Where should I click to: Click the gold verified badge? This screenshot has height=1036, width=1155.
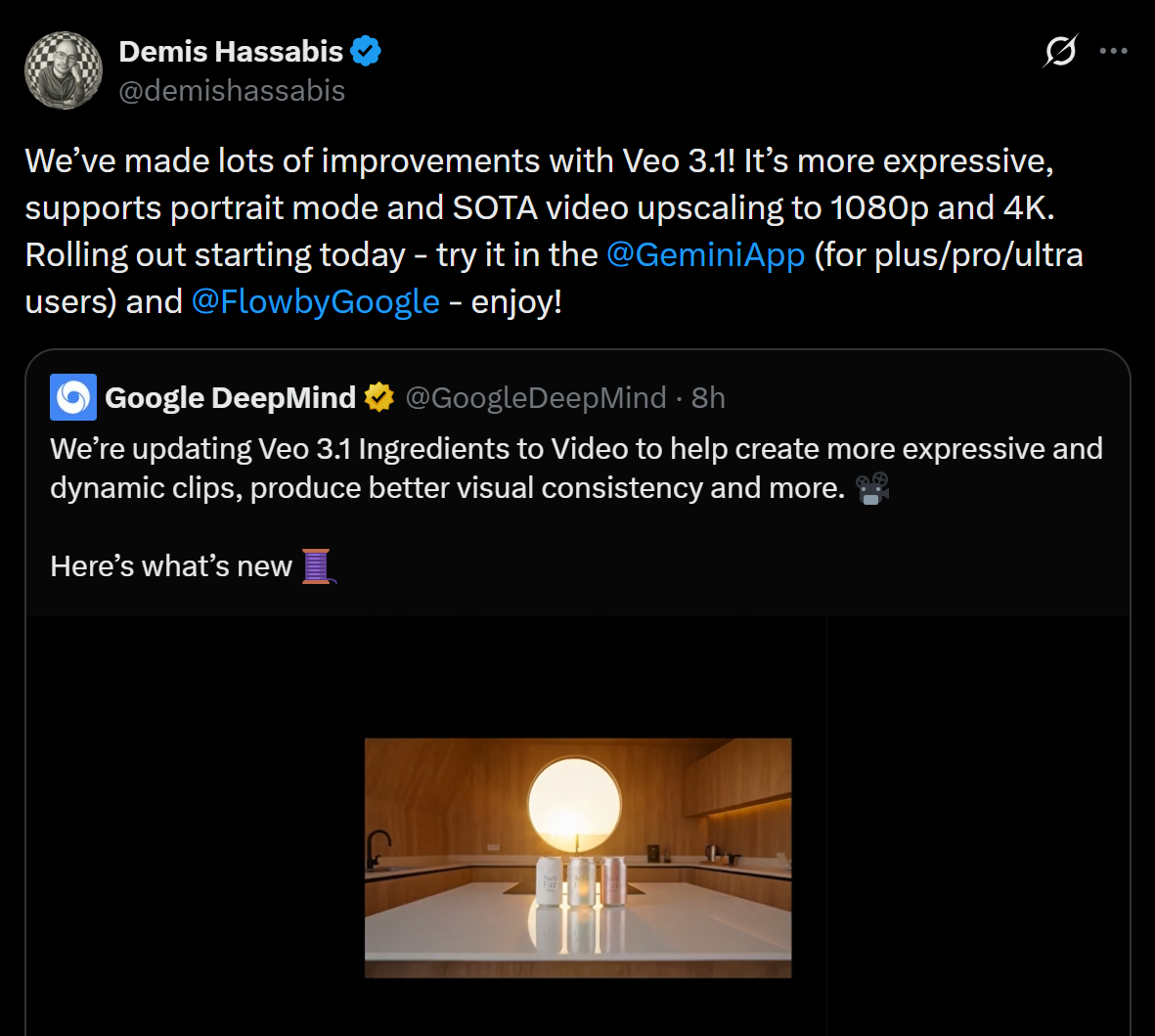[379, 397]
